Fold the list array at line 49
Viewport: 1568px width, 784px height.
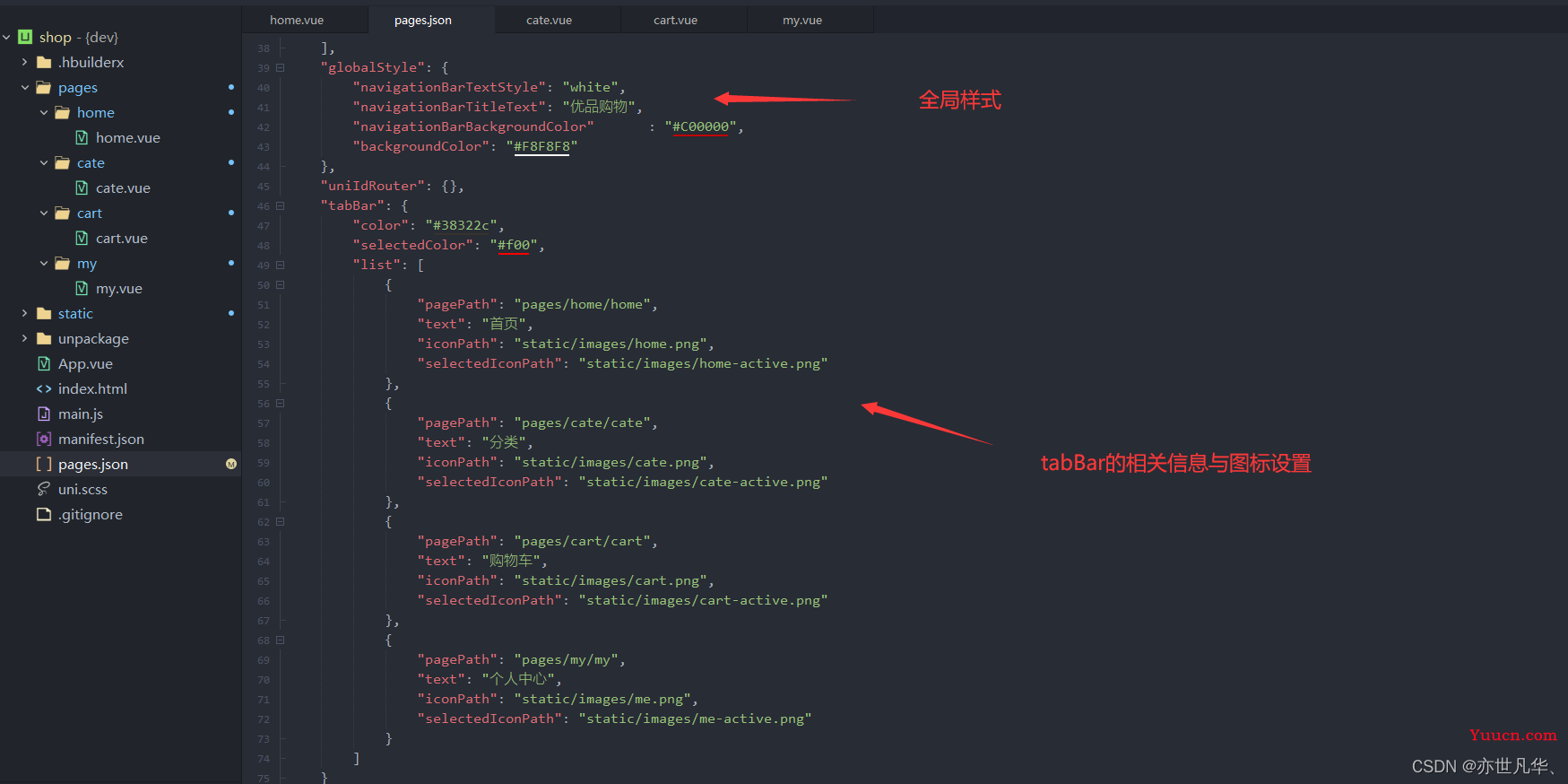coord(281,265)
